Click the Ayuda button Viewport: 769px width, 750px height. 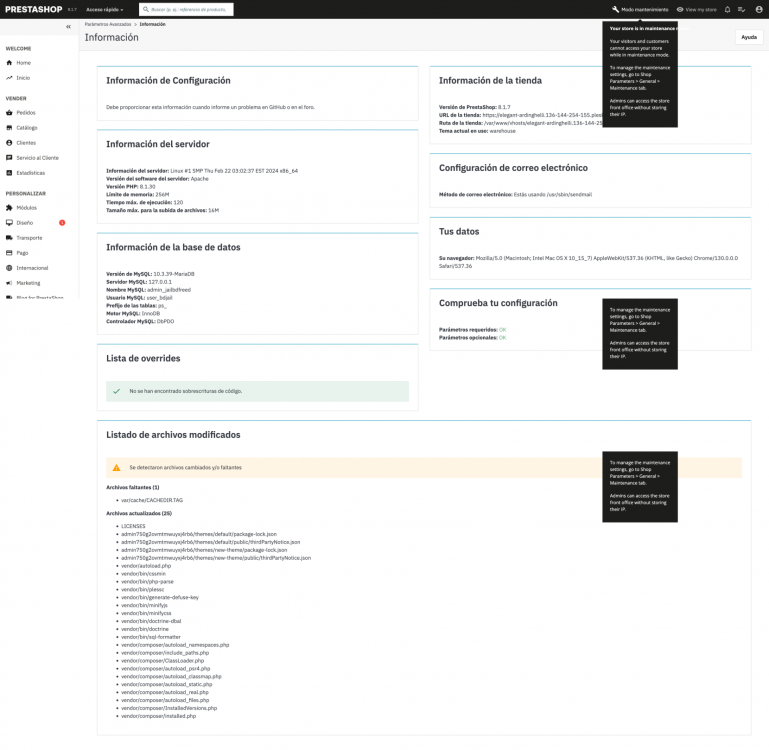click(749, 37)
